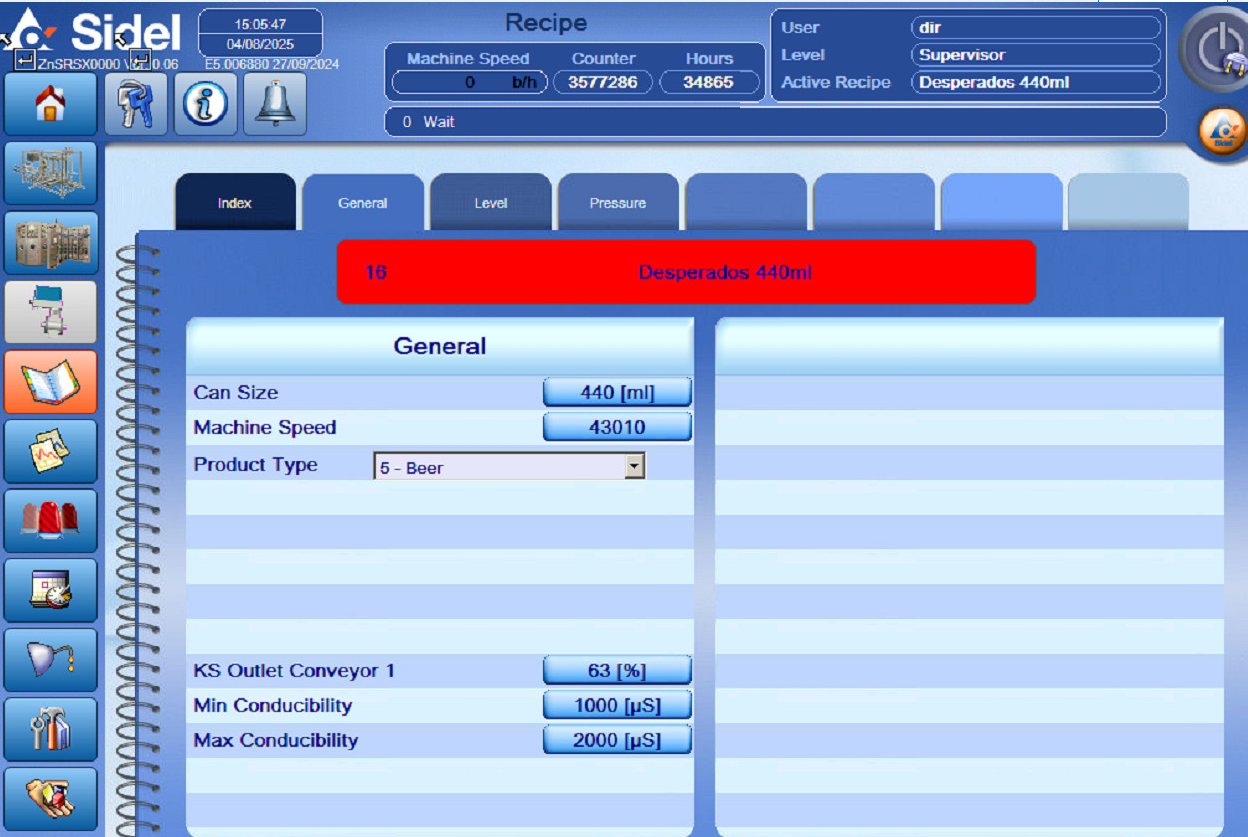Click the date display 04/08/2025
Image resolution: width=1248 pixels, height=837 pixels.
click(261, 45)
